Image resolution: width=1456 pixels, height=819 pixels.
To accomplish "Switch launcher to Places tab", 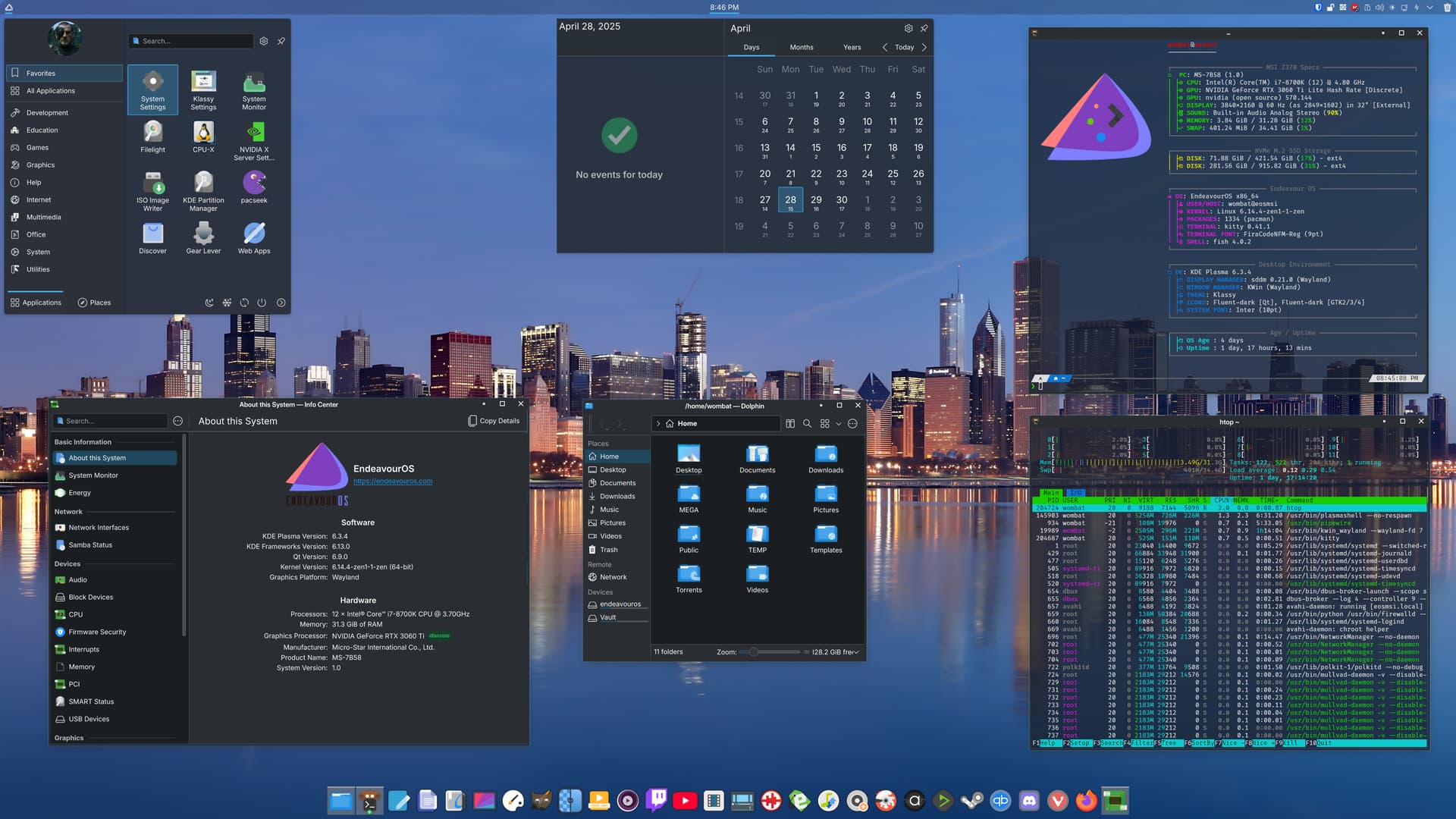I will tap(94, 303).
